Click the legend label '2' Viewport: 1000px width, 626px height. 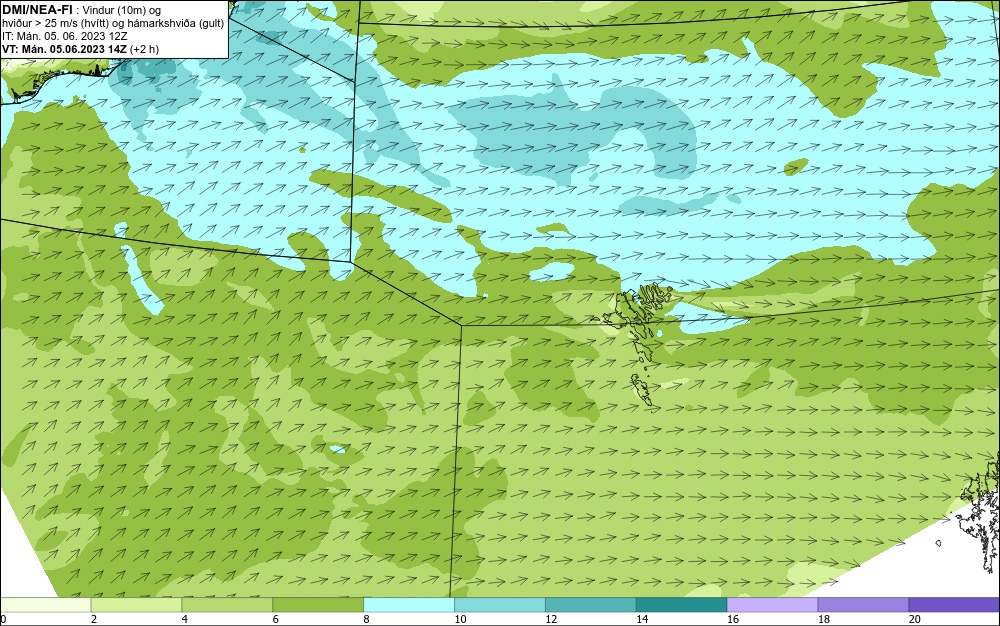click(x=94, y=619)
